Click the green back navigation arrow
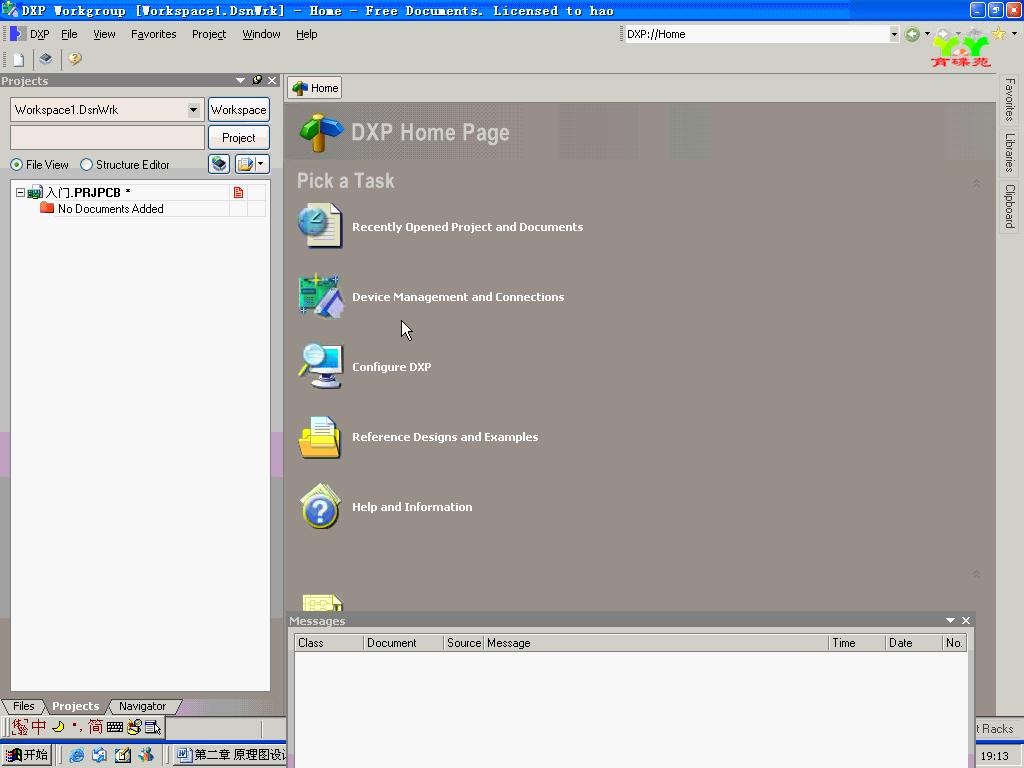Screen dimensions: 1024x768 (912, 34)
